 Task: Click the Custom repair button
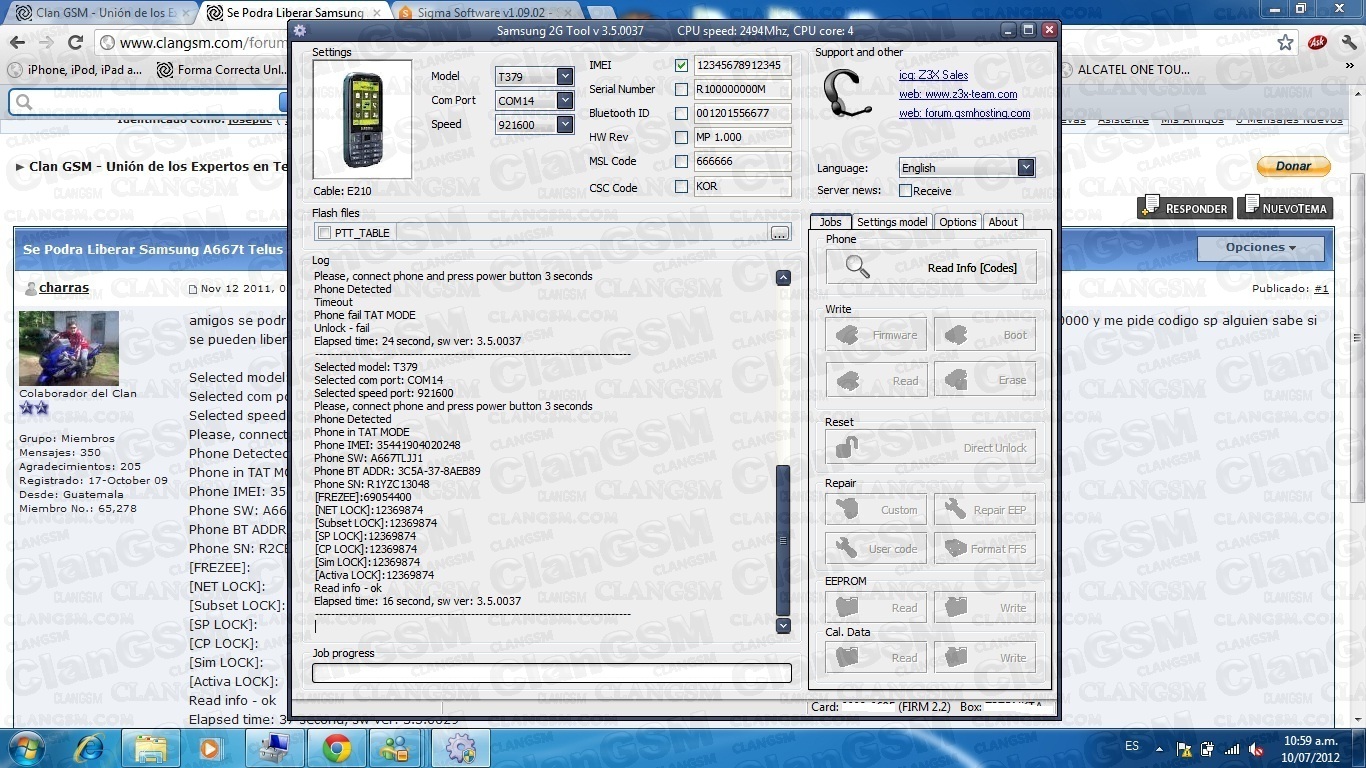(876, 510)
